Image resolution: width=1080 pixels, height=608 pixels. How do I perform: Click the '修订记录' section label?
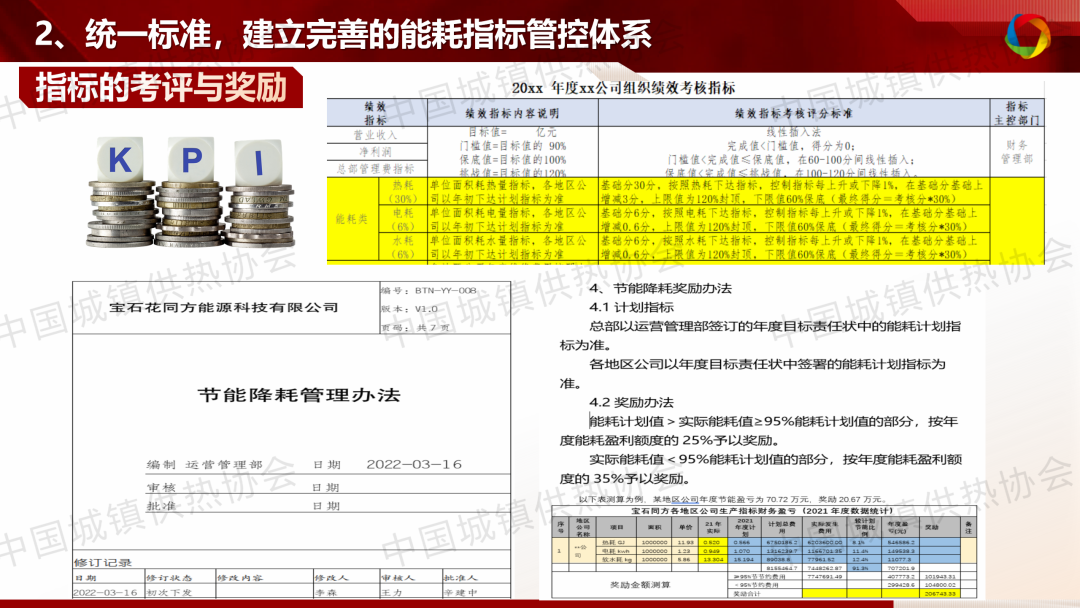tap(104, 563)
